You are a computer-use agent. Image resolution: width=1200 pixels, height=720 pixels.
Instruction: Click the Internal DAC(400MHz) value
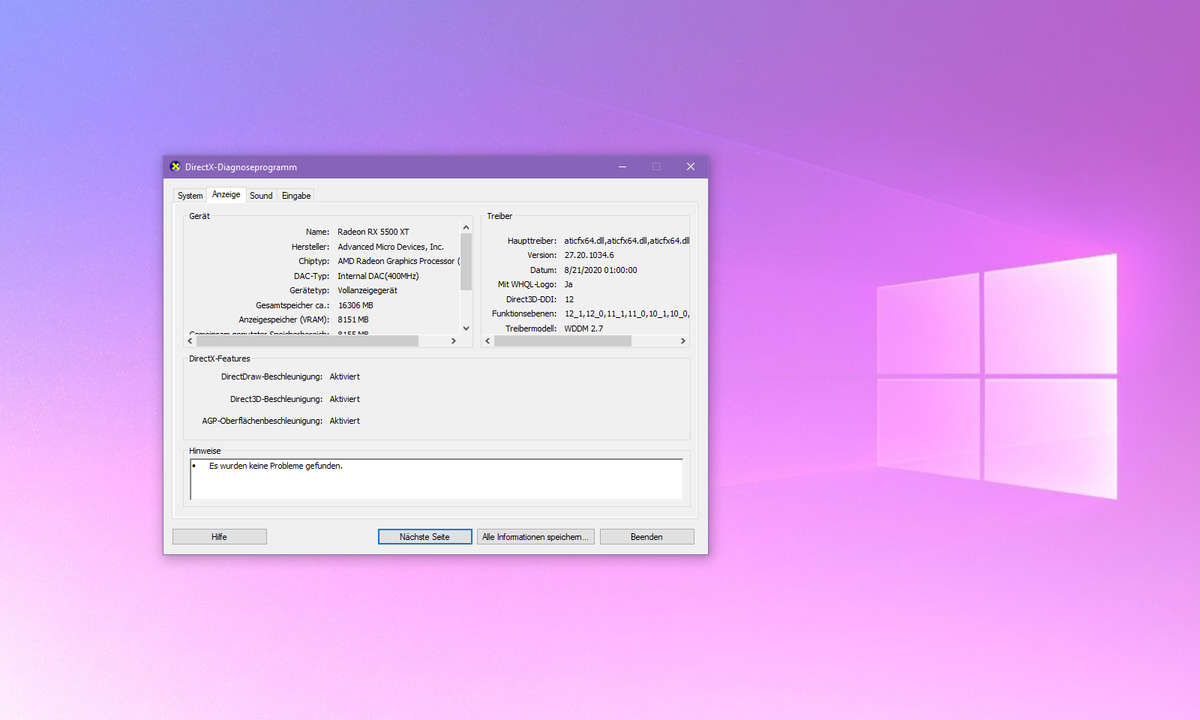(x=378, y=275)
